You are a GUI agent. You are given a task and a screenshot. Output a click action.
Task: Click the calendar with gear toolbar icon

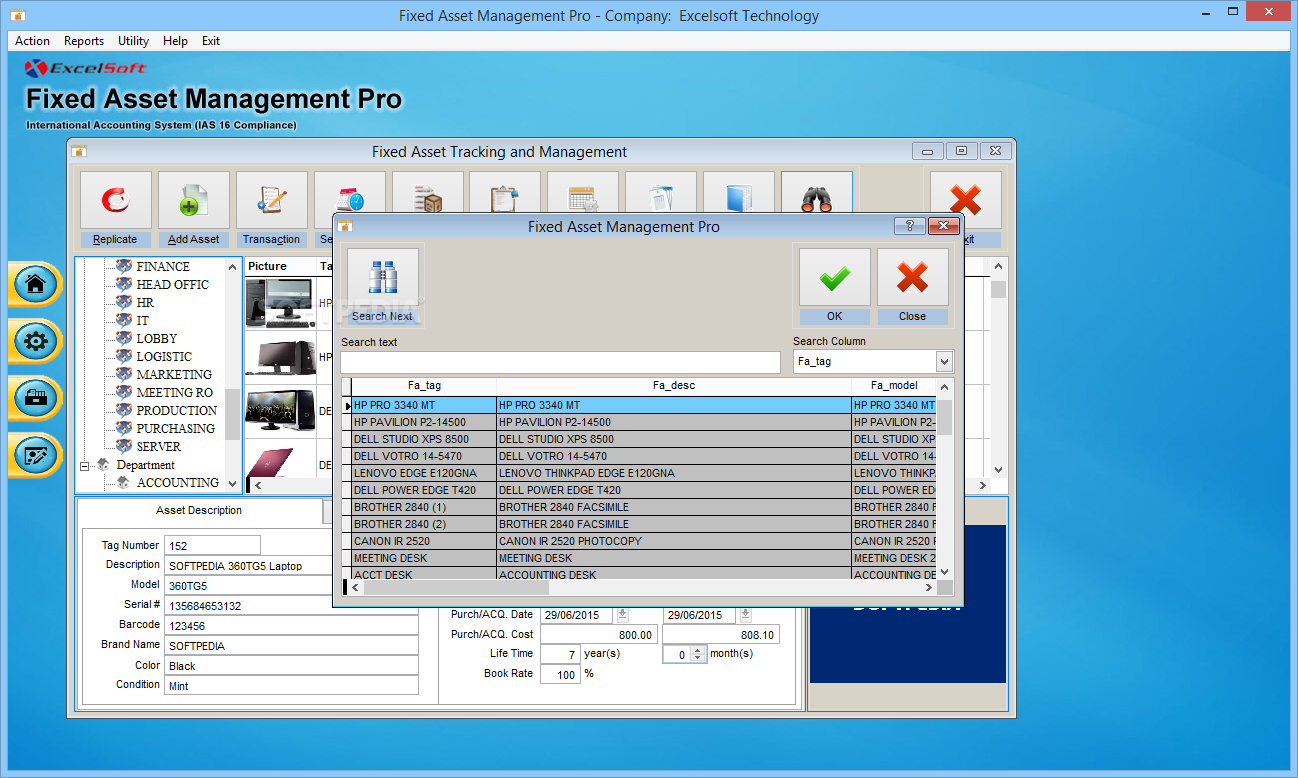[583, 192]
